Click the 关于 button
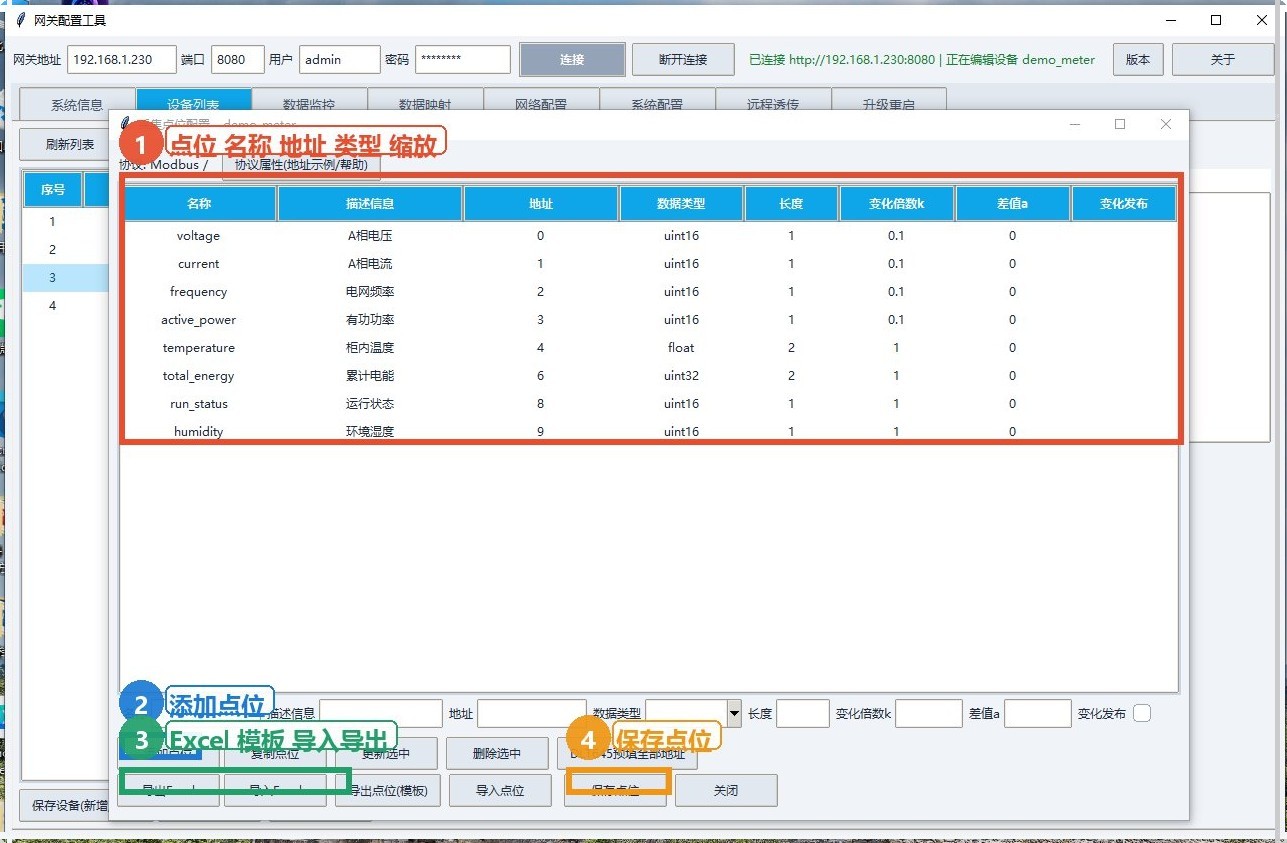Viewport: 1287px width, 843px height. [1223, 59]
